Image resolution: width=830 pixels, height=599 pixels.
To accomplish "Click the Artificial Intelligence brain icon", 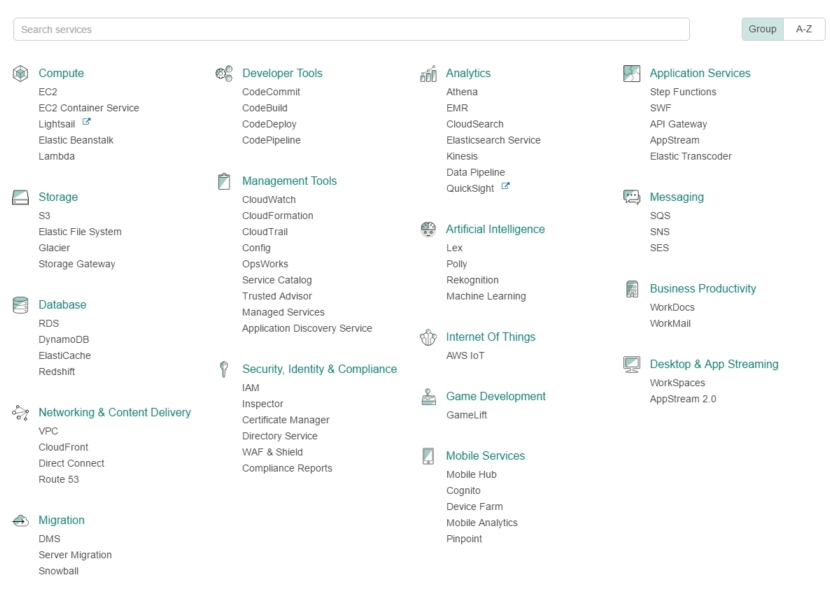I will click(428, 229).
